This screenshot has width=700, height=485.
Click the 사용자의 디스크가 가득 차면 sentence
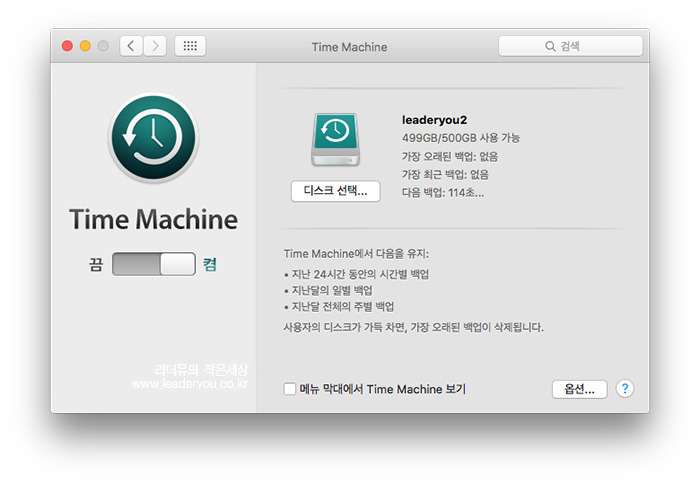(x=413, y=327)
